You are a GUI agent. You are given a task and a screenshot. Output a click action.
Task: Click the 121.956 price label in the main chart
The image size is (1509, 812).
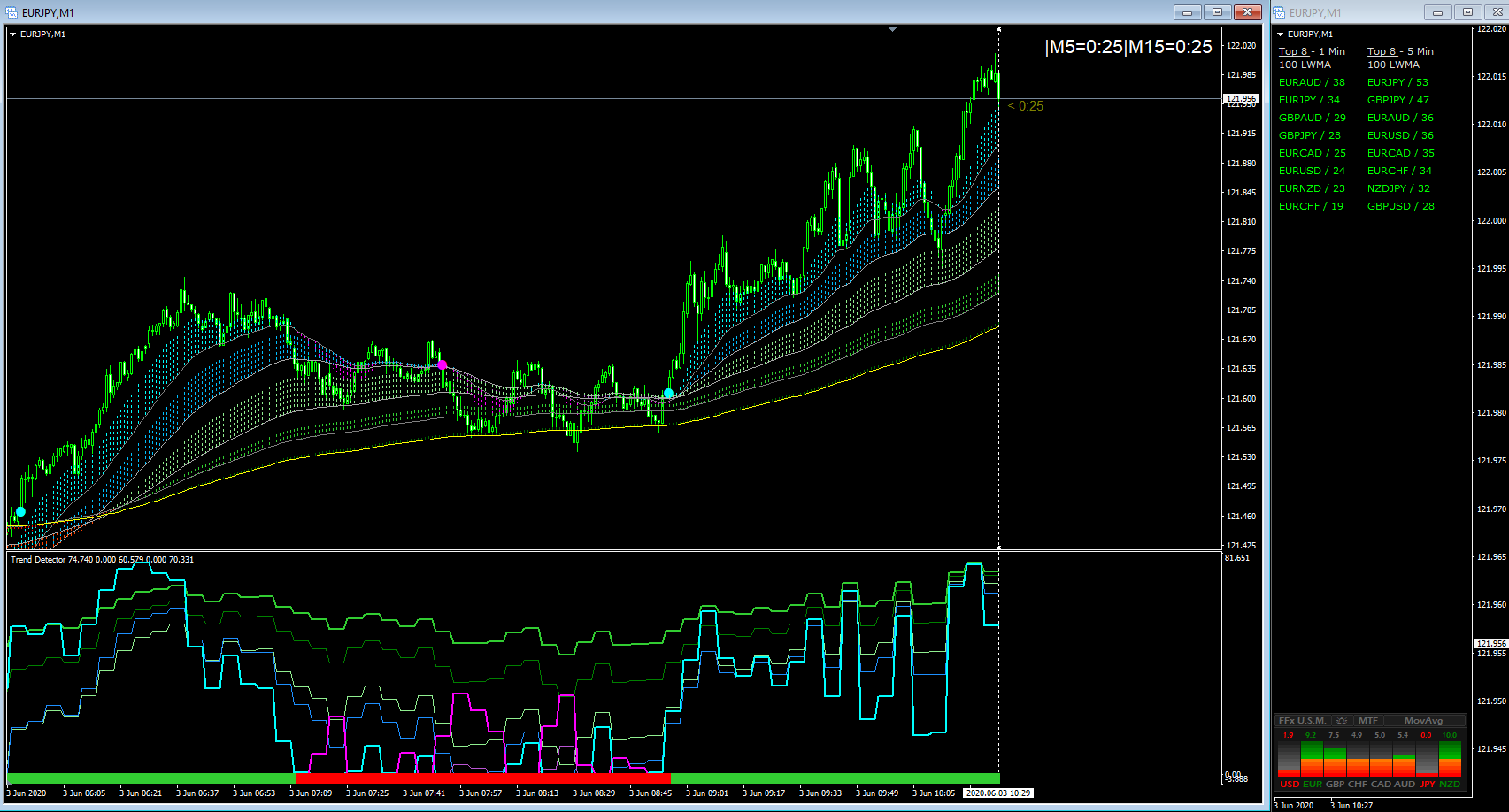coord(1241,99)
